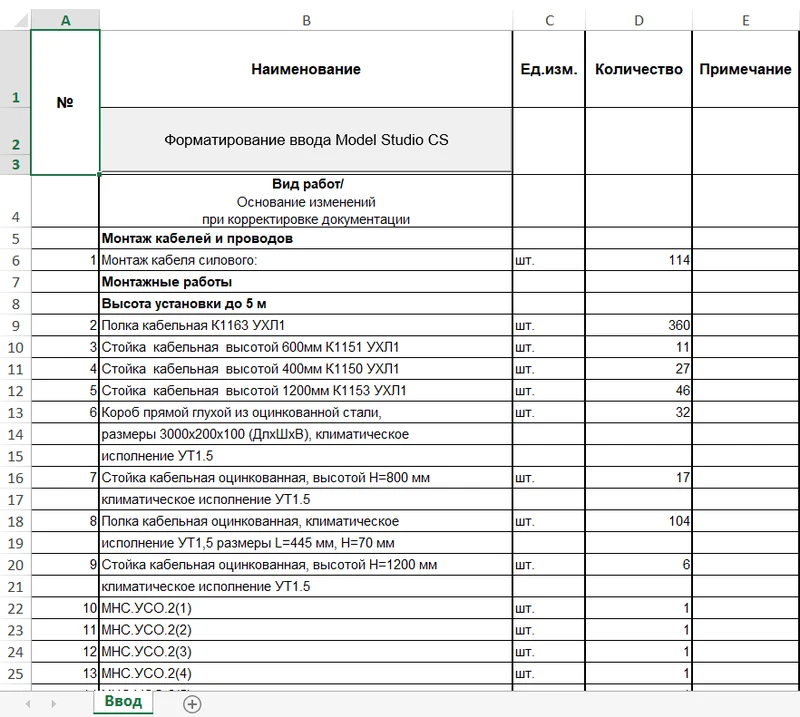800x717 pixels.
Task: Click the next sheet navigation arrow
Action: click(55, 704)
